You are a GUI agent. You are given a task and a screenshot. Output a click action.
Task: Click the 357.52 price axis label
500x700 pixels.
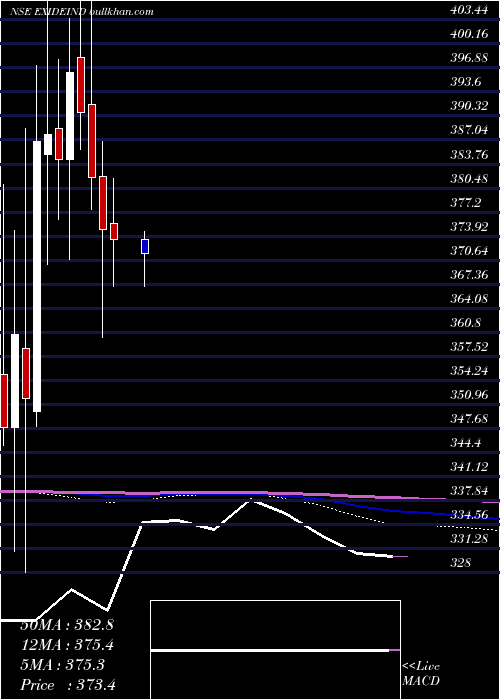[468, 347]
